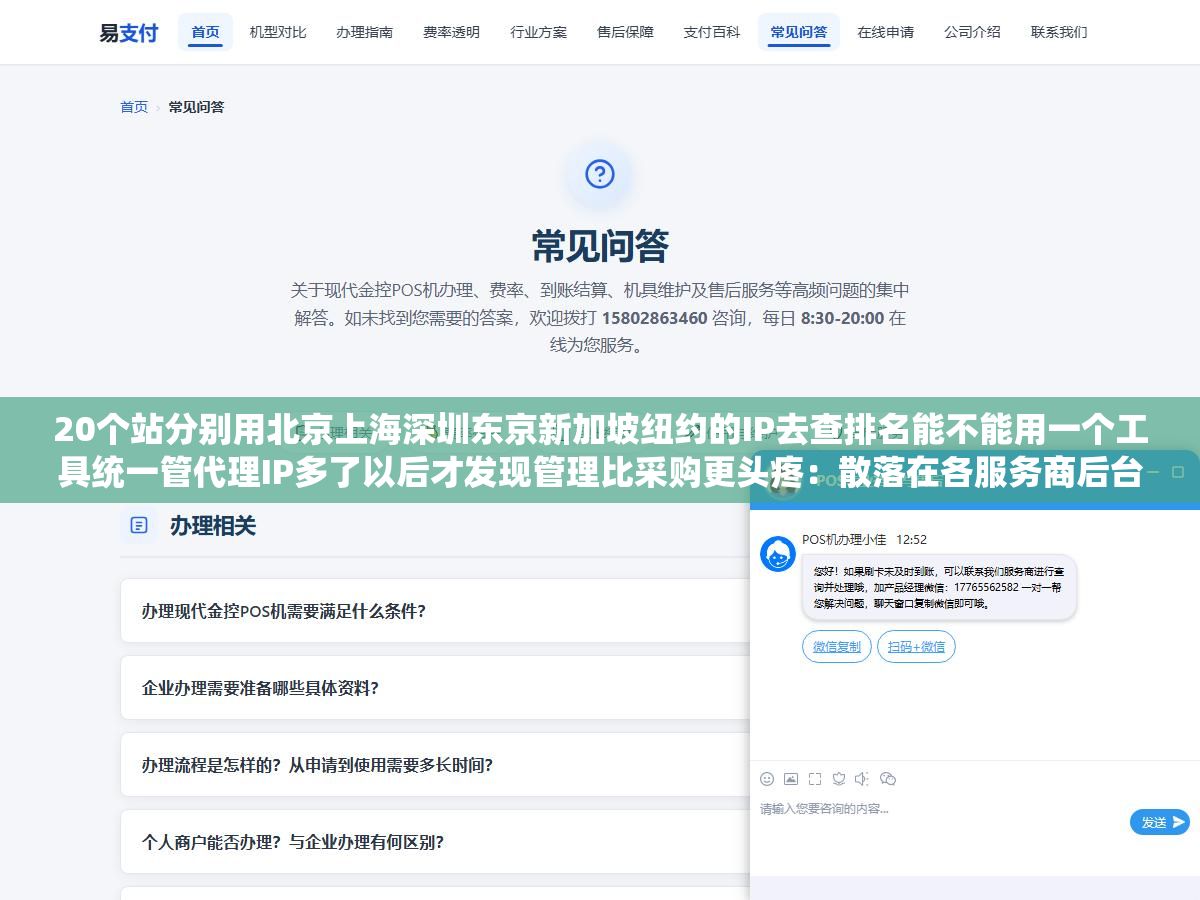Expand question 企业办理需要准备哪些具体资料?
Image resolution: width=1200 pixels, height=900 pixels.
pos(435,688)
